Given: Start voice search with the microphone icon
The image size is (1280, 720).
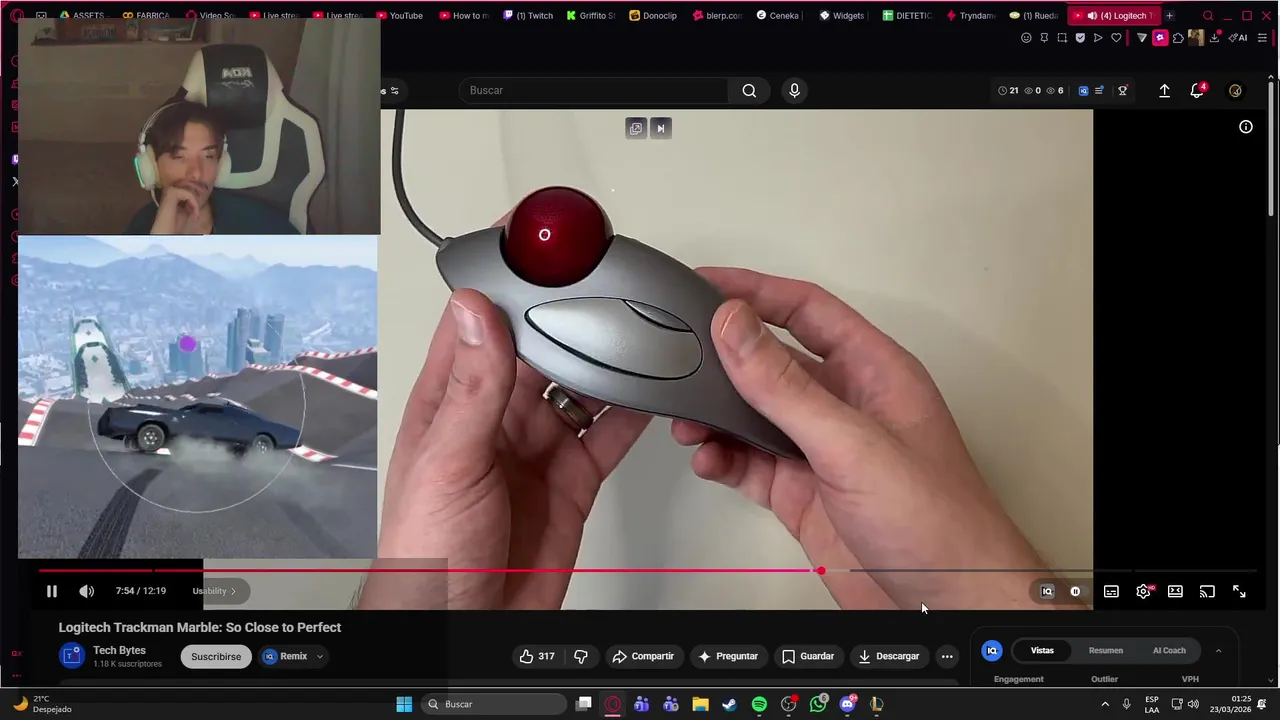Looking at the screenshot, I should pyautogui.click(x=794, y=90).
